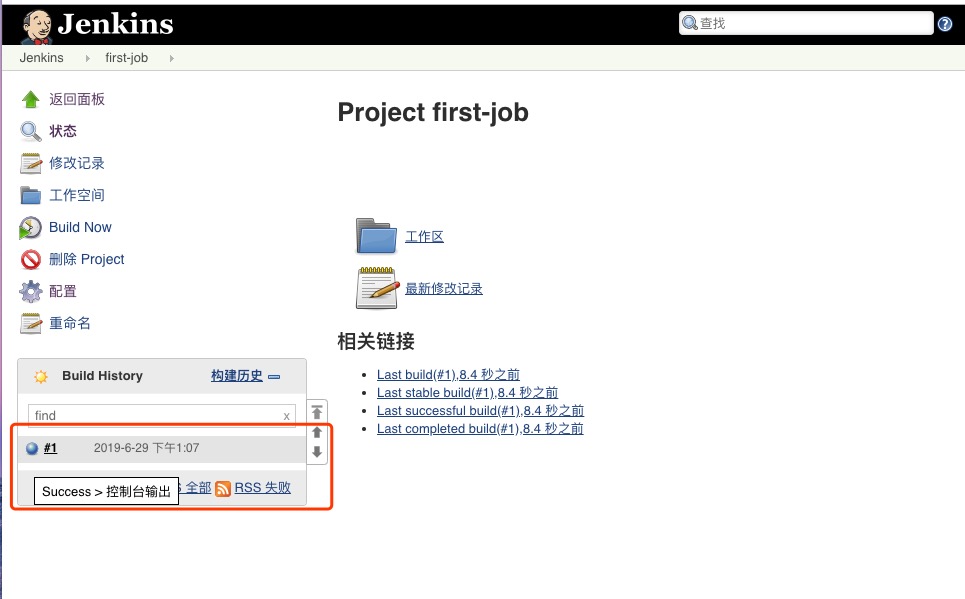Click the notepad icon beside 修改记录 in sidebar

[30, 163]
